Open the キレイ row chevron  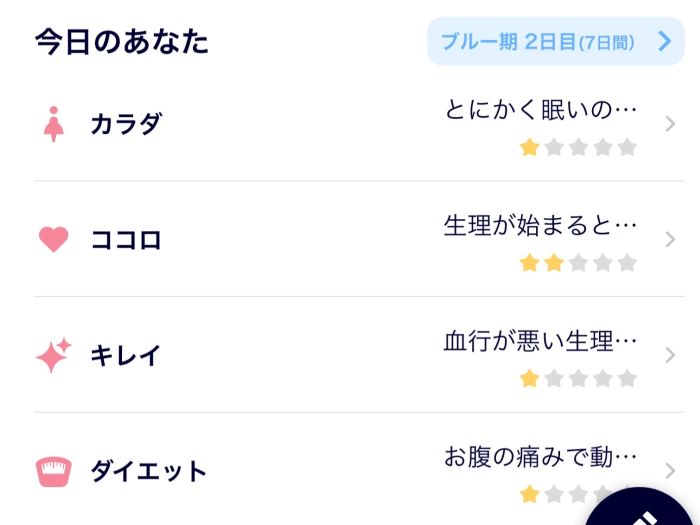coord(670,355)
